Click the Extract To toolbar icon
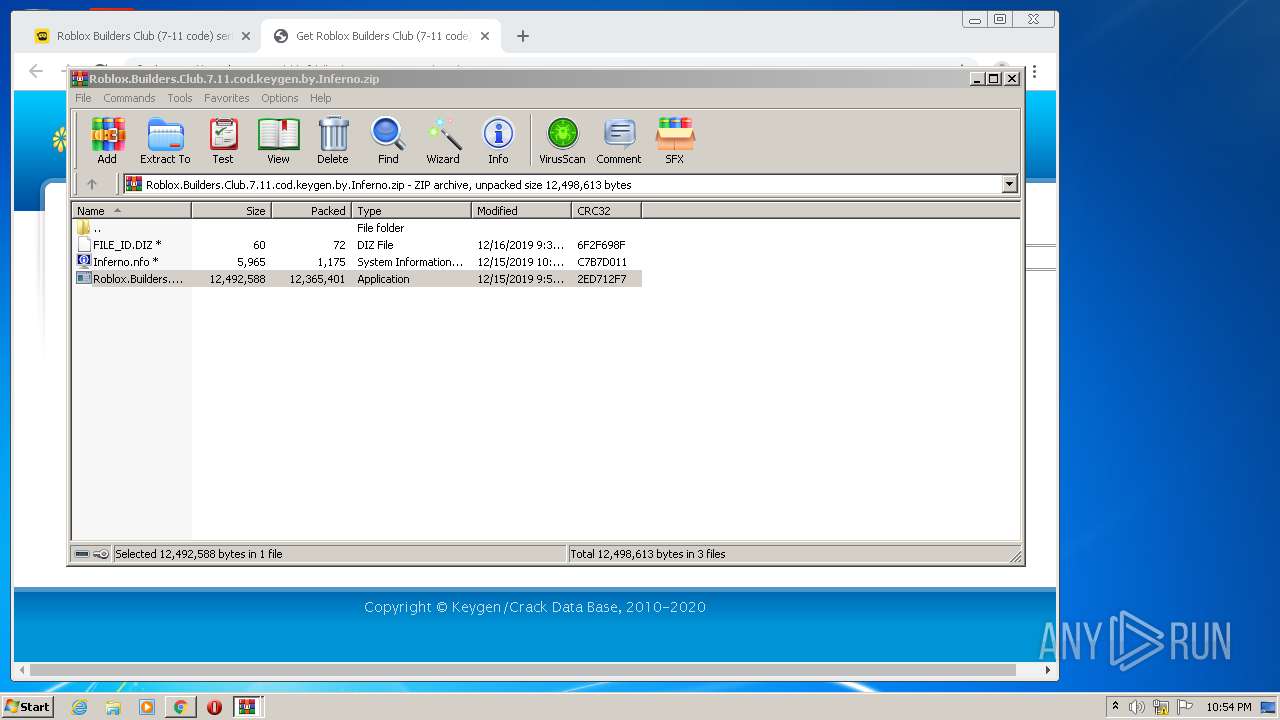Image resolution: width=1280 pixels, height=720 pixels. (x=165, y=140)
